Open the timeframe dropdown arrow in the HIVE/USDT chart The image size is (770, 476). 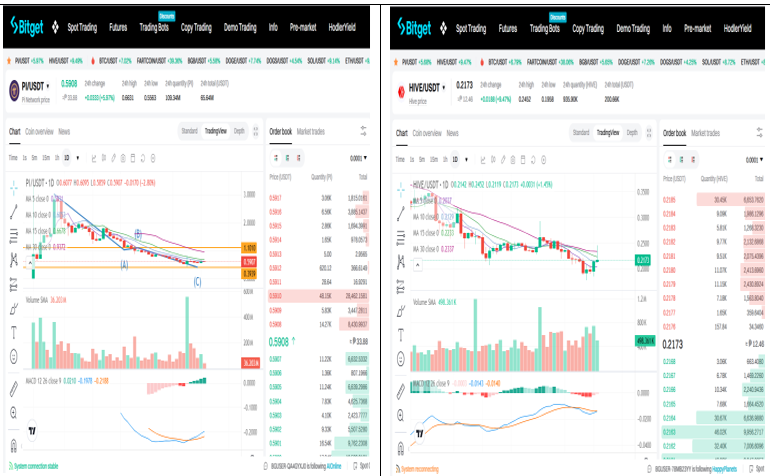pyautogui.click(x=466, y=159)
